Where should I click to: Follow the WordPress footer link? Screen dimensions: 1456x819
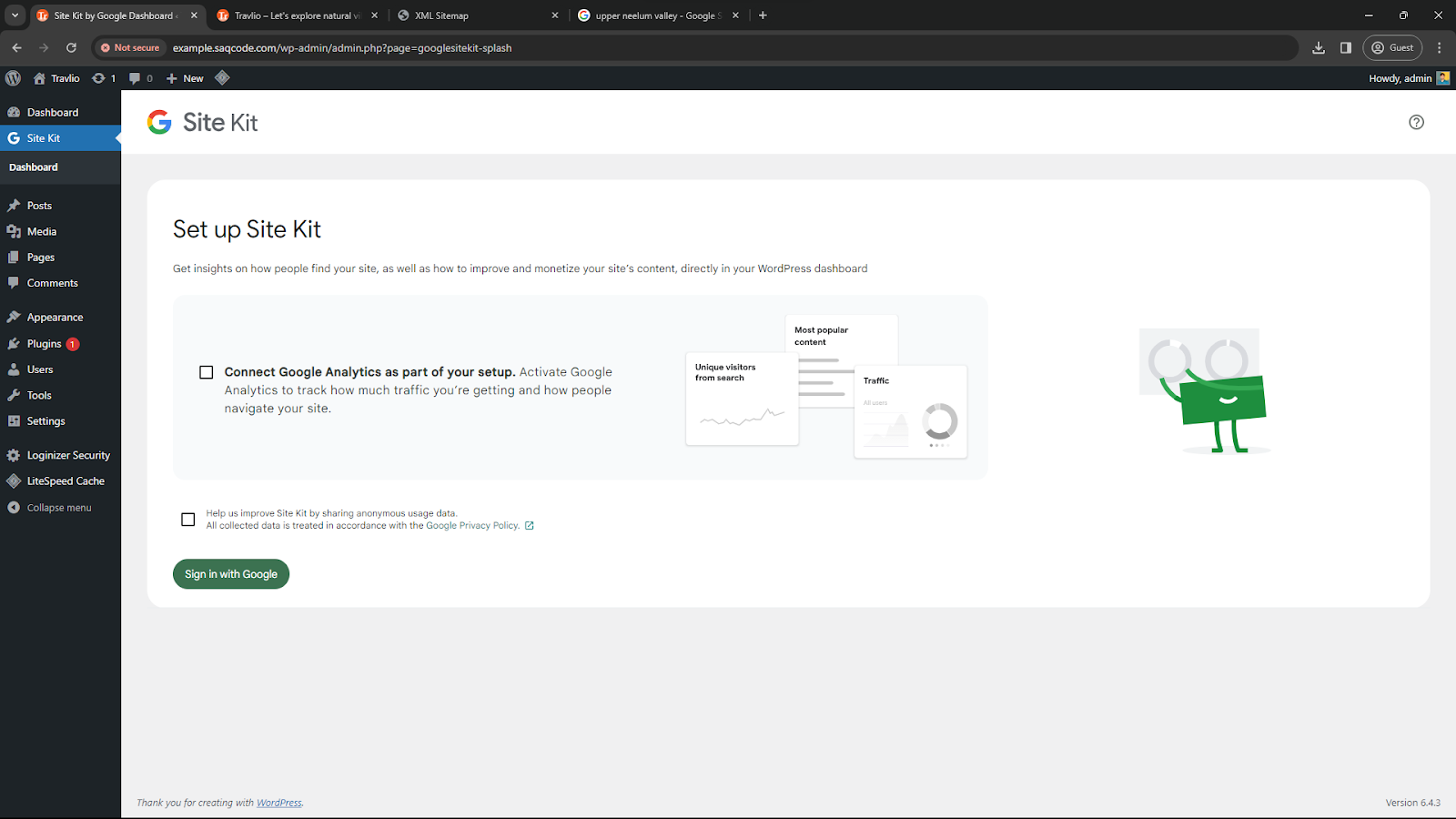[279, 803]
